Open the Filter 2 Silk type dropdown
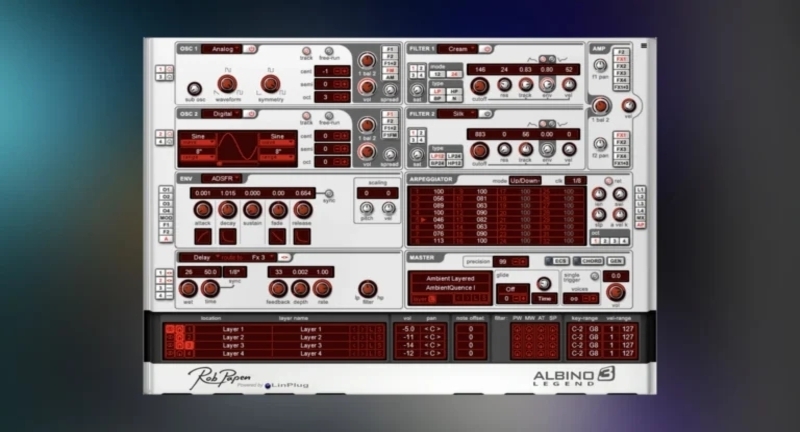The height and width of the screenshot is (432, 800). pos(458,114)
